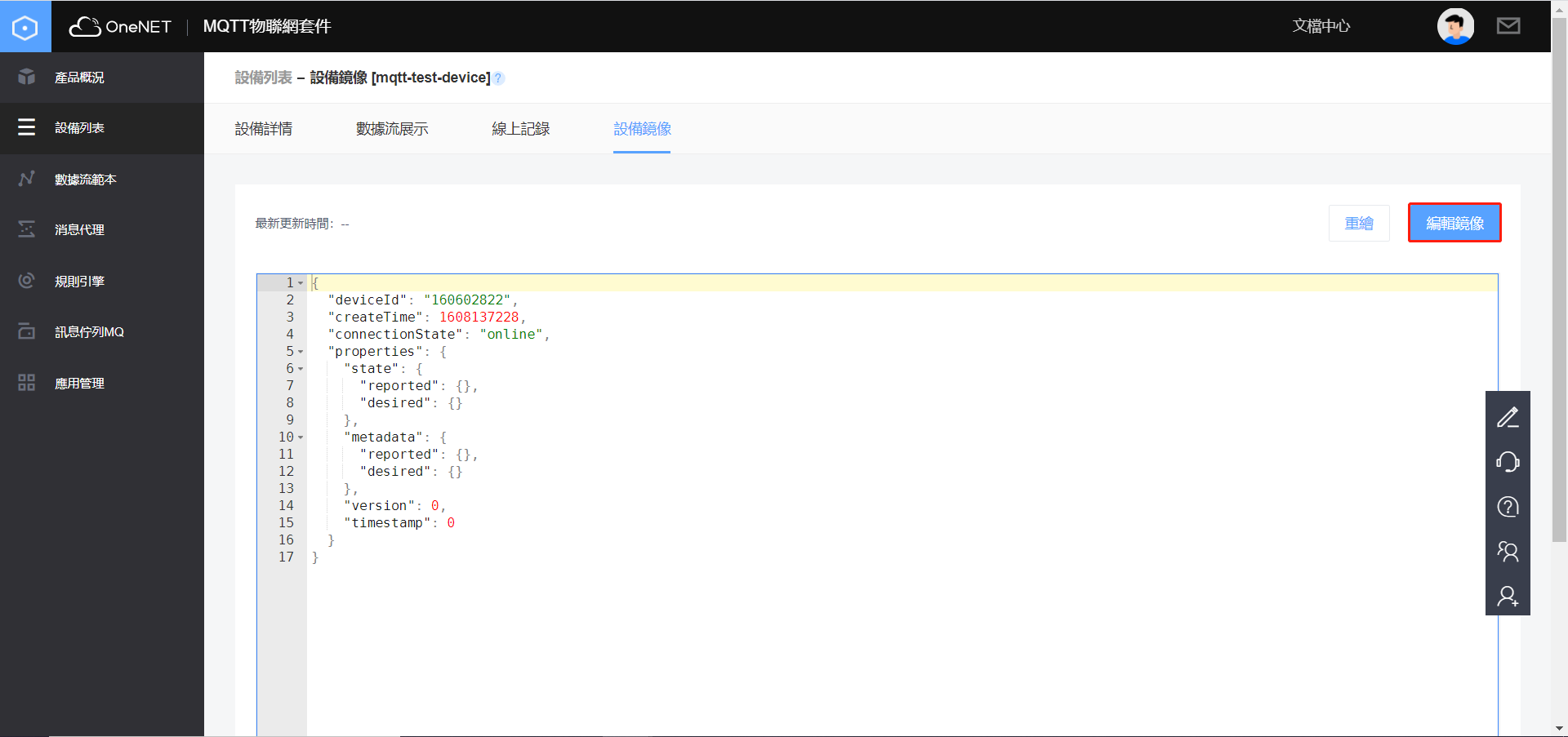Click the createTime value 1608137228
Screen dimensions: 1568x737
pos(479,317)
